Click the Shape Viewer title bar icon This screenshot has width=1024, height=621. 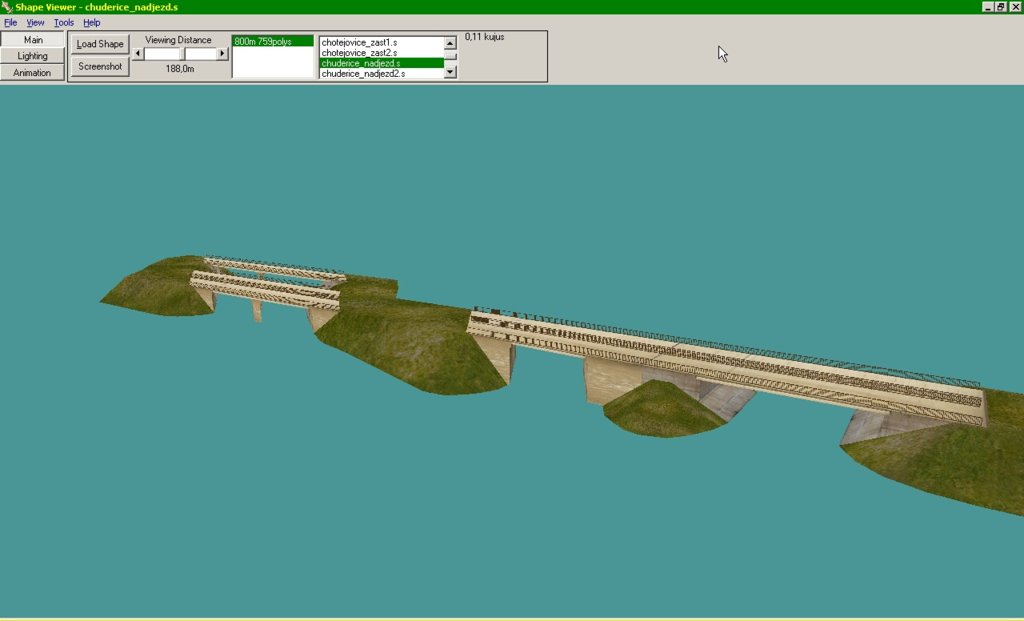pyautogui.click(x=7, y=7)
